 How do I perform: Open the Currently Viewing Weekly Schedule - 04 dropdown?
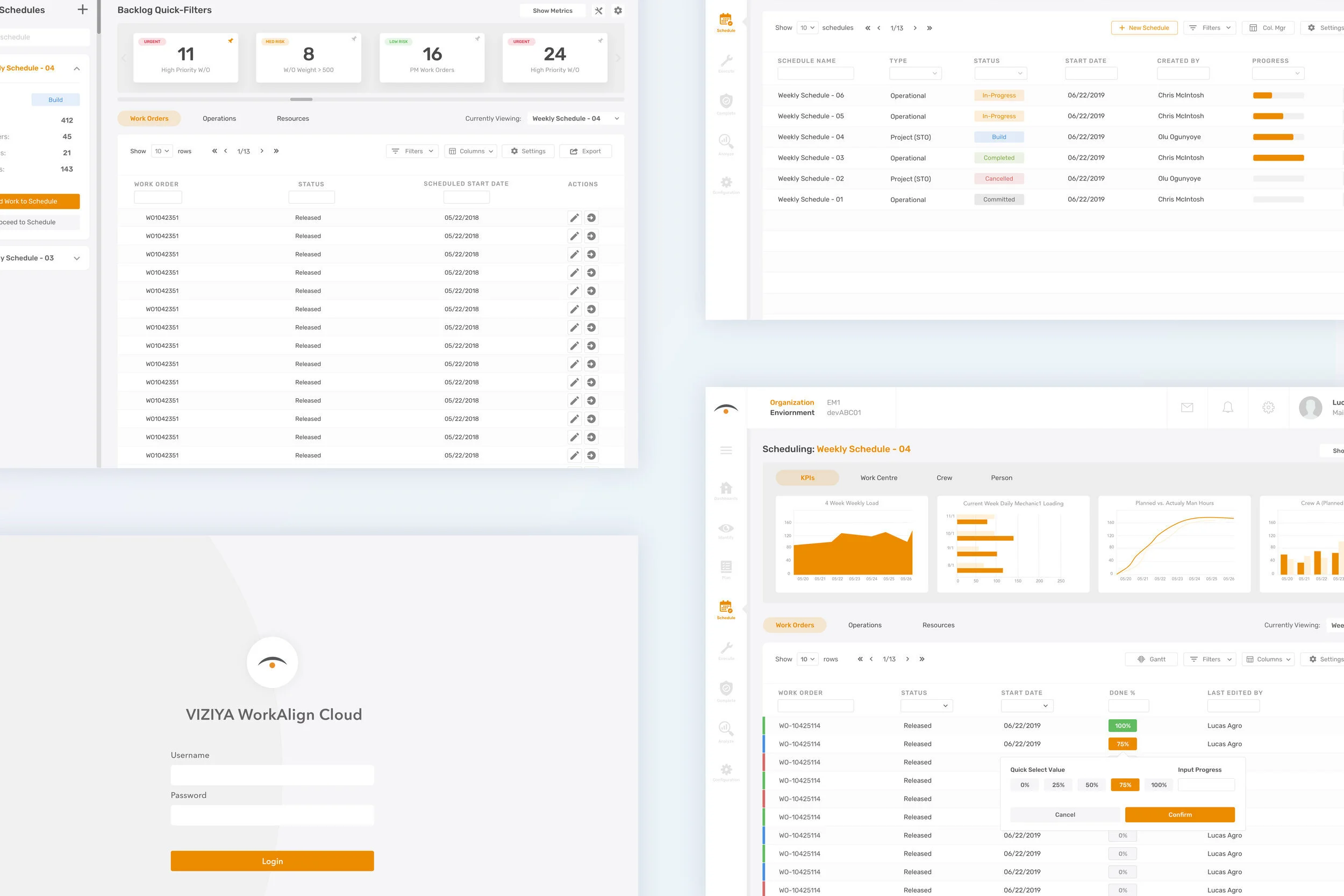pos(575,118)
